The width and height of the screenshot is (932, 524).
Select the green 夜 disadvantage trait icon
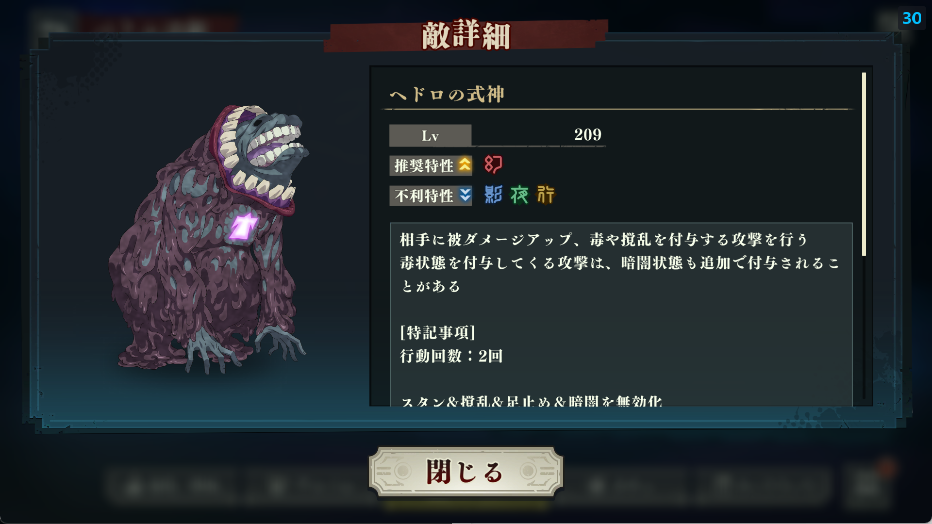tap(519, 194)
